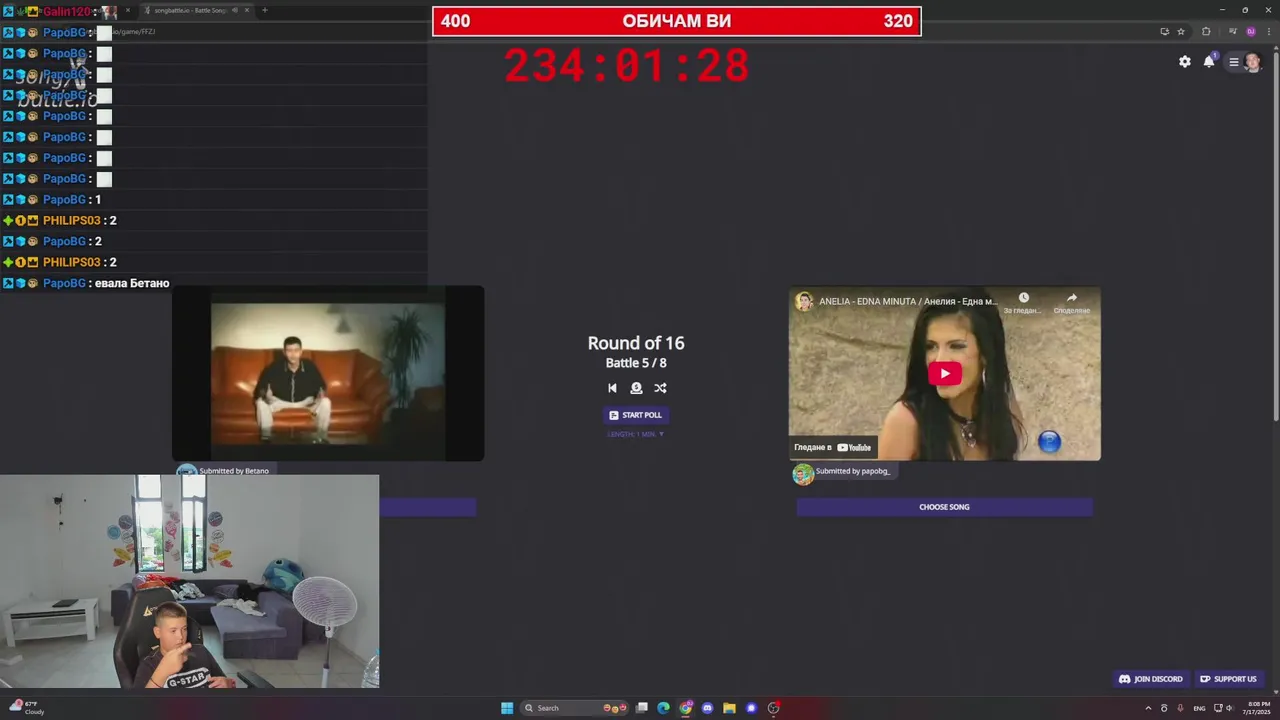
Task: Open songbattle settings gear icon
Action: tap(1185, 62)
